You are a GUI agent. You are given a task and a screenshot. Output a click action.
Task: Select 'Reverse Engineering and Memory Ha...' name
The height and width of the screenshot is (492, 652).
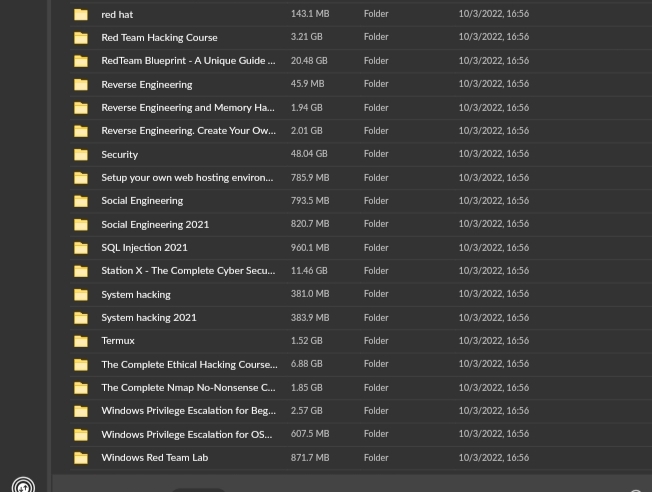188,108
